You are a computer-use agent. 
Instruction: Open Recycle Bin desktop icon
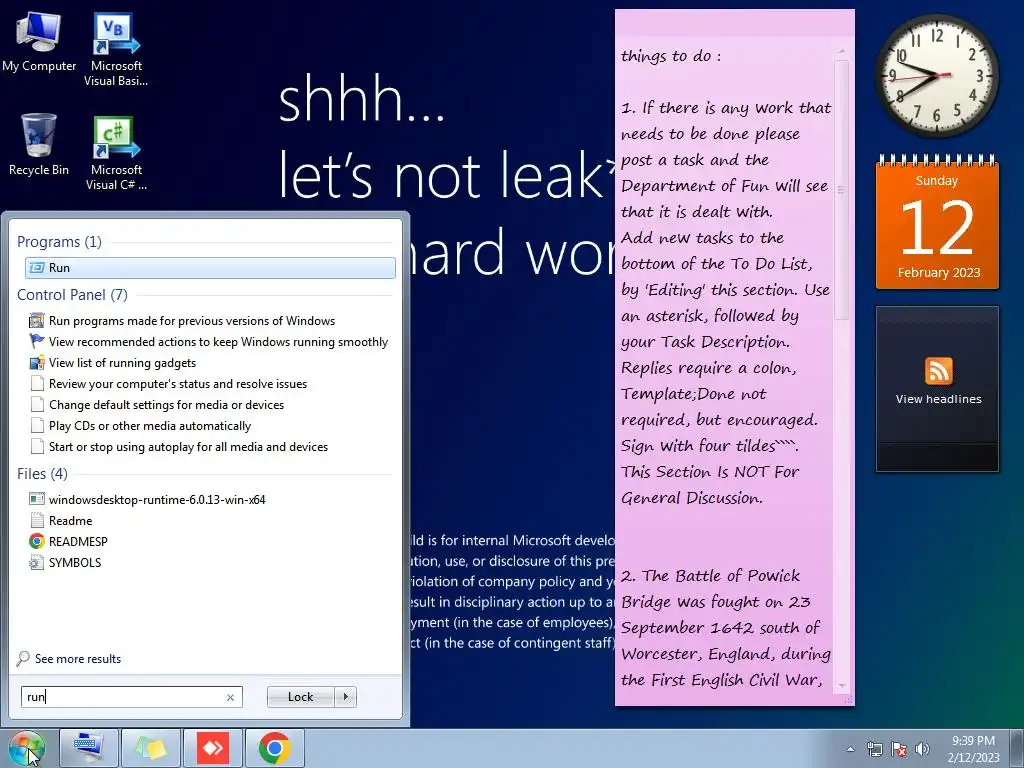click(39, 145)
